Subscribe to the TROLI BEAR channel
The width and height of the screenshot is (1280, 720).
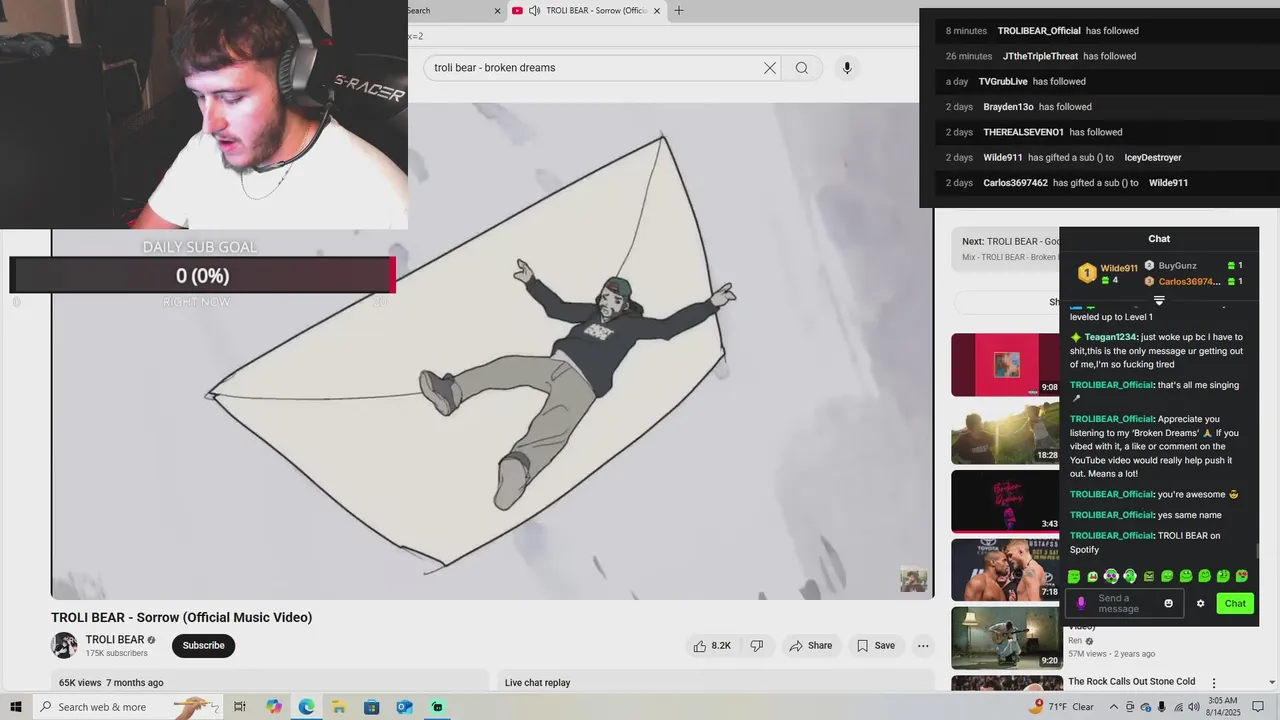203,646
